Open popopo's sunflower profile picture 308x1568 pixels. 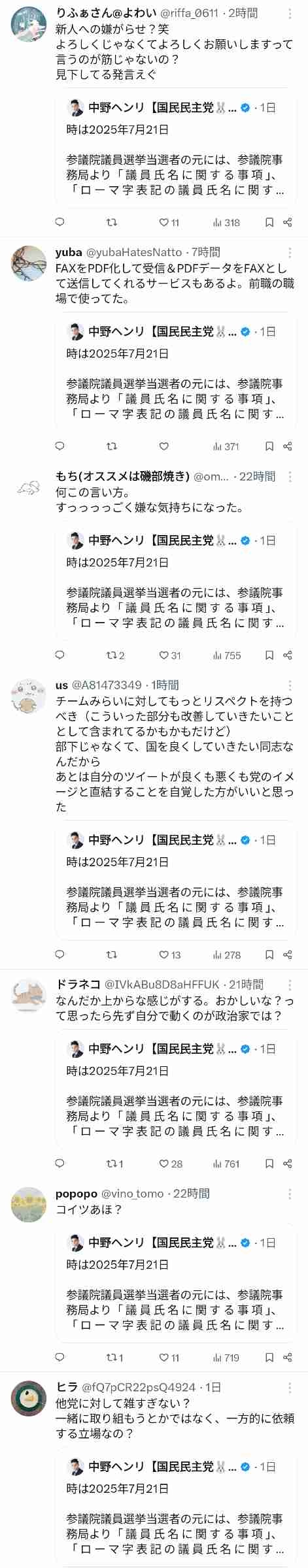click(29, 1205)
